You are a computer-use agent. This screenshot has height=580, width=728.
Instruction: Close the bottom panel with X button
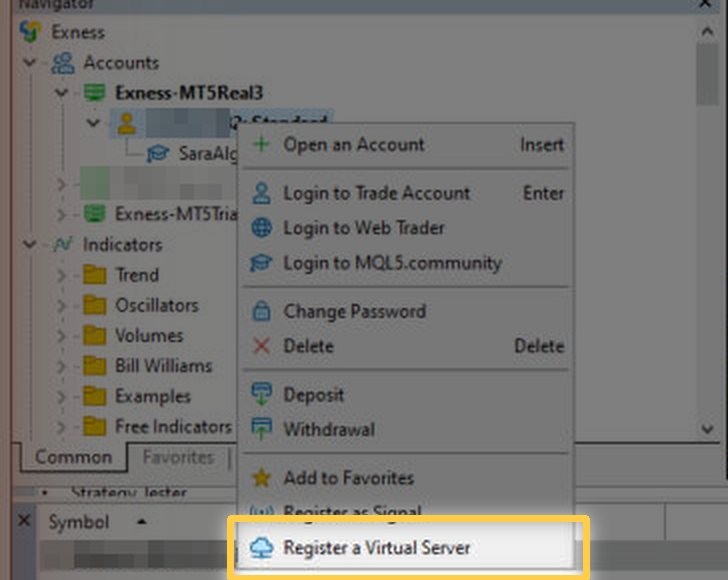coord(24,520)
